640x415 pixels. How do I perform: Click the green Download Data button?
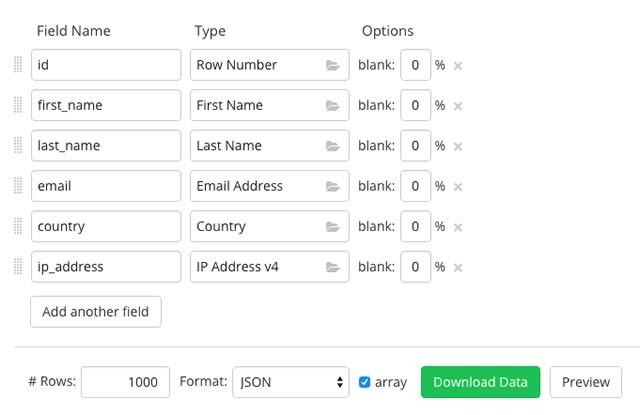tap(480, 382)
